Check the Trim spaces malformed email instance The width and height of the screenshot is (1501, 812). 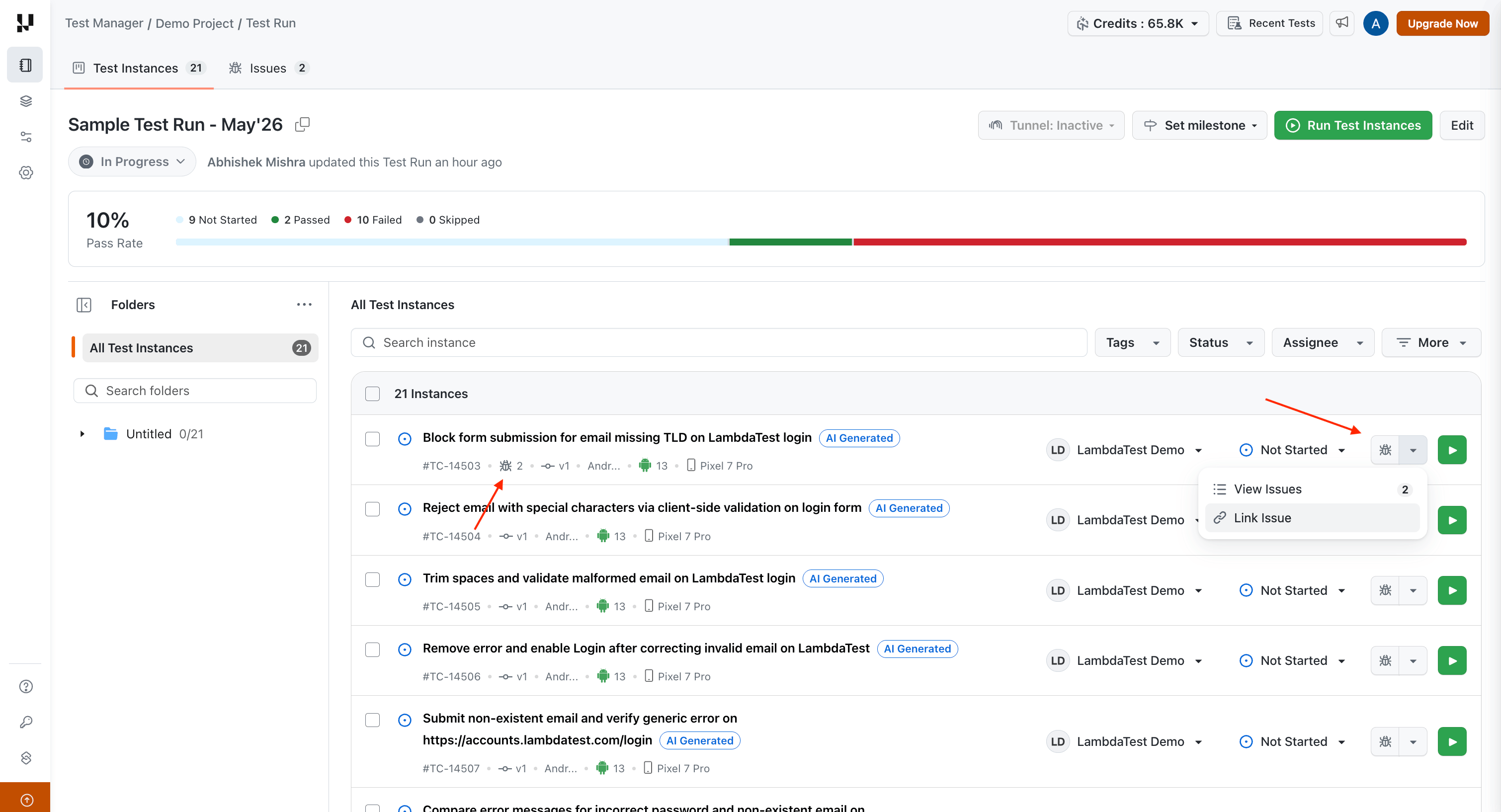coord(372,579)
